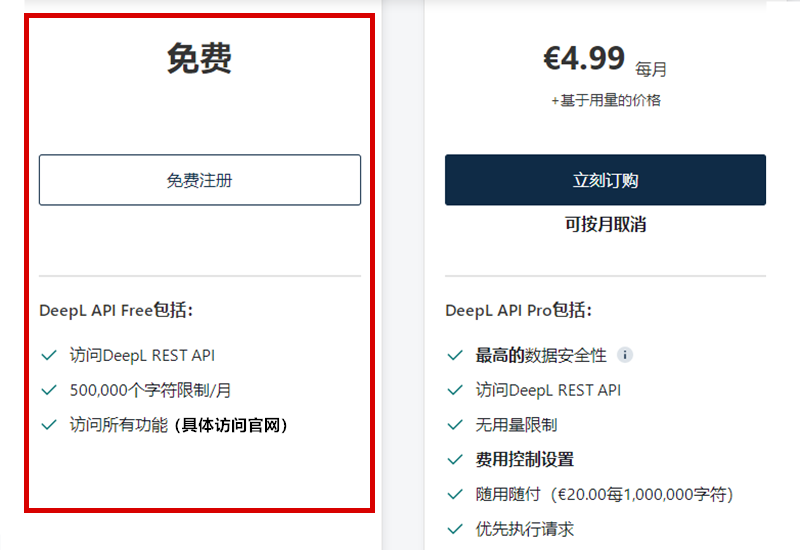Click the 立刻订购 button
The width and height of the screenshot is (800, 550).
(x=605, y=180)
